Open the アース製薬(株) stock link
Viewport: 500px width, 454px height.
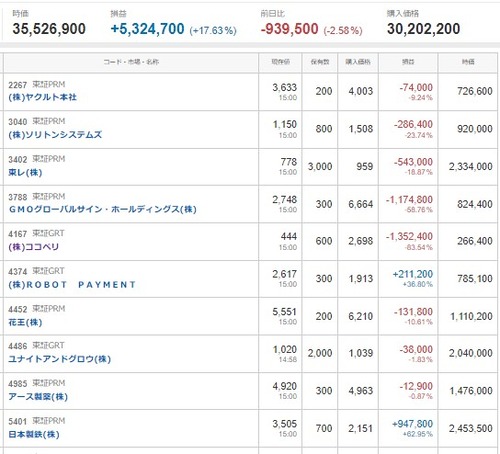pos(38,397)
